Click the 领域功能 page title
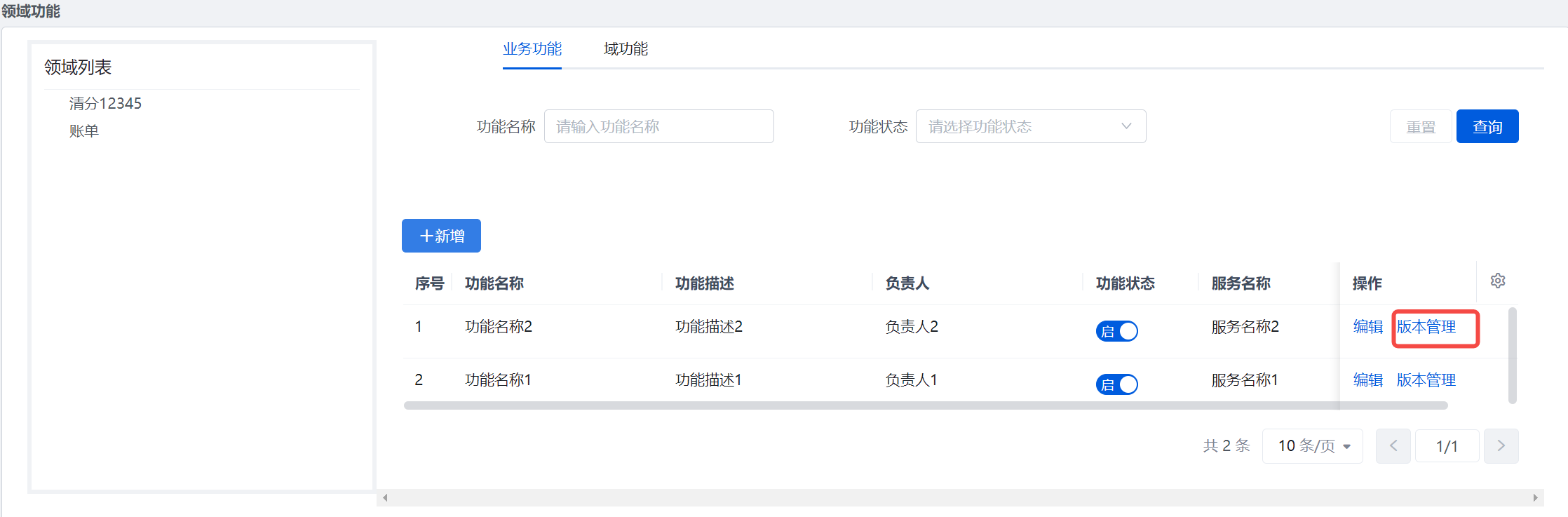This screenshot has width=1568, height=517. tap(31, 11)
